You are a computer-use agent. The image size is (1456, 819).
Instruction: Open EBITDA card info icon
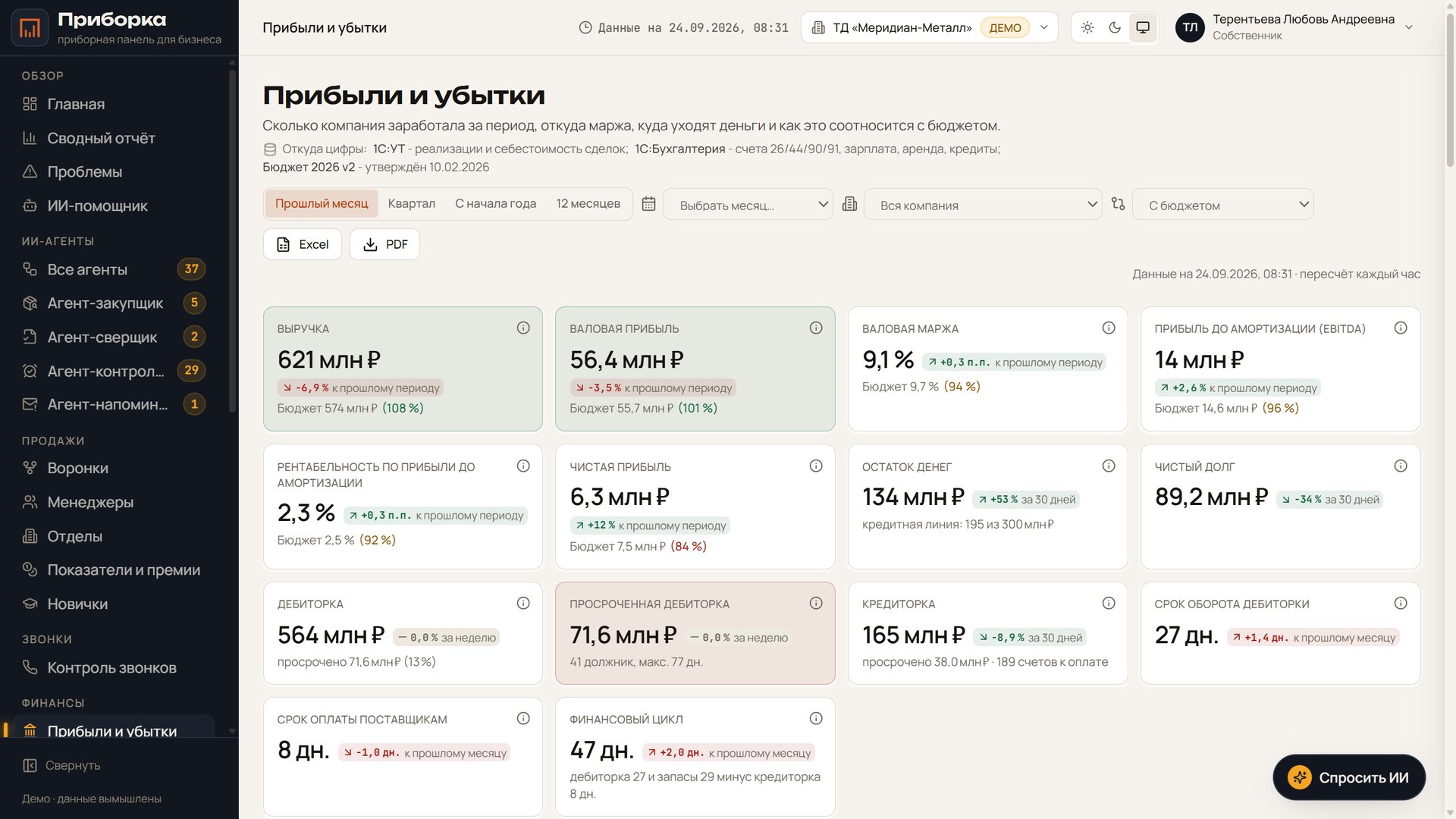tap(1401, 328)
